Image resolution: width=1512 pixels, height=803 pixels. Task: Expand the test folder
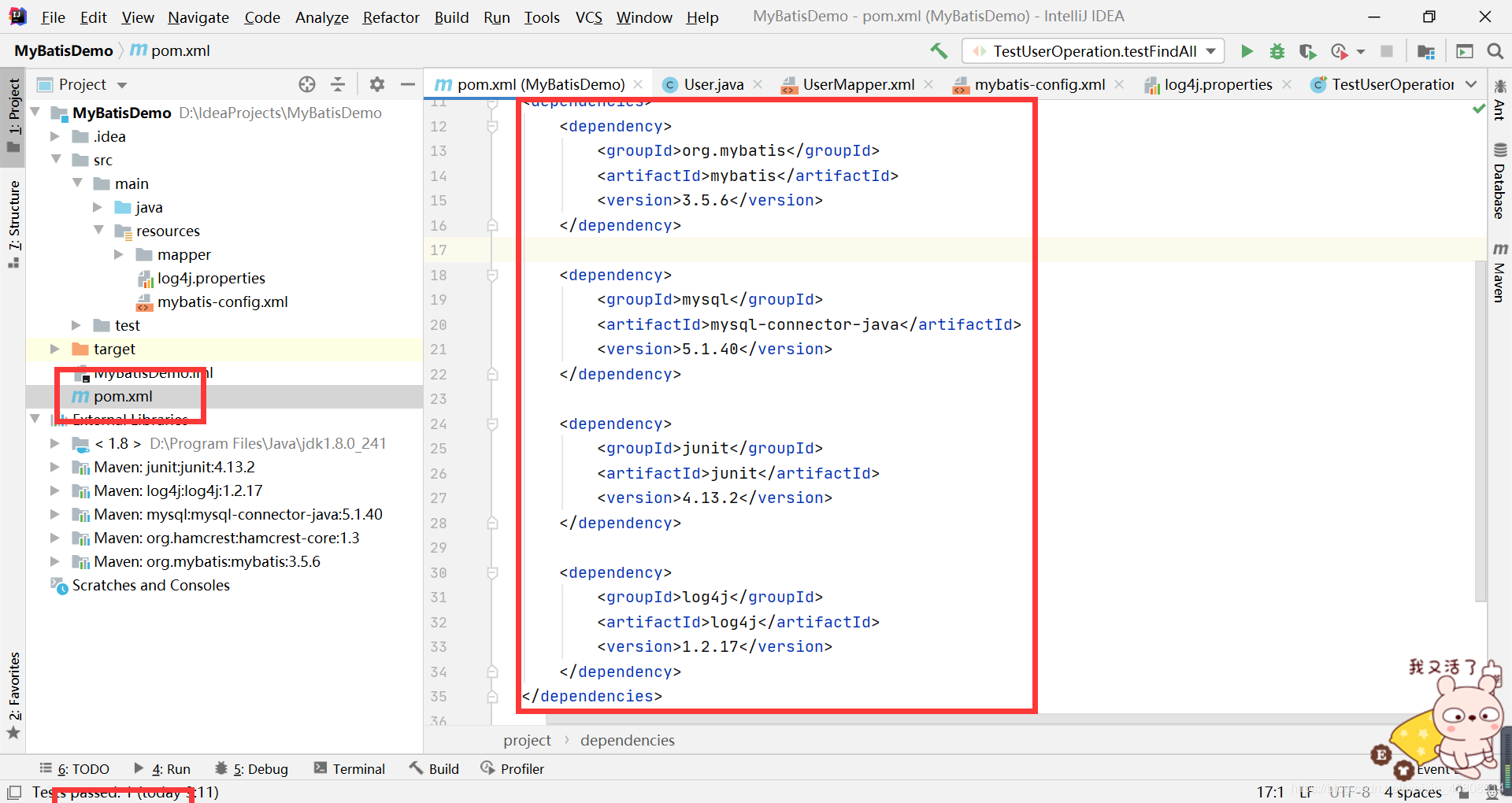point(76,325)
